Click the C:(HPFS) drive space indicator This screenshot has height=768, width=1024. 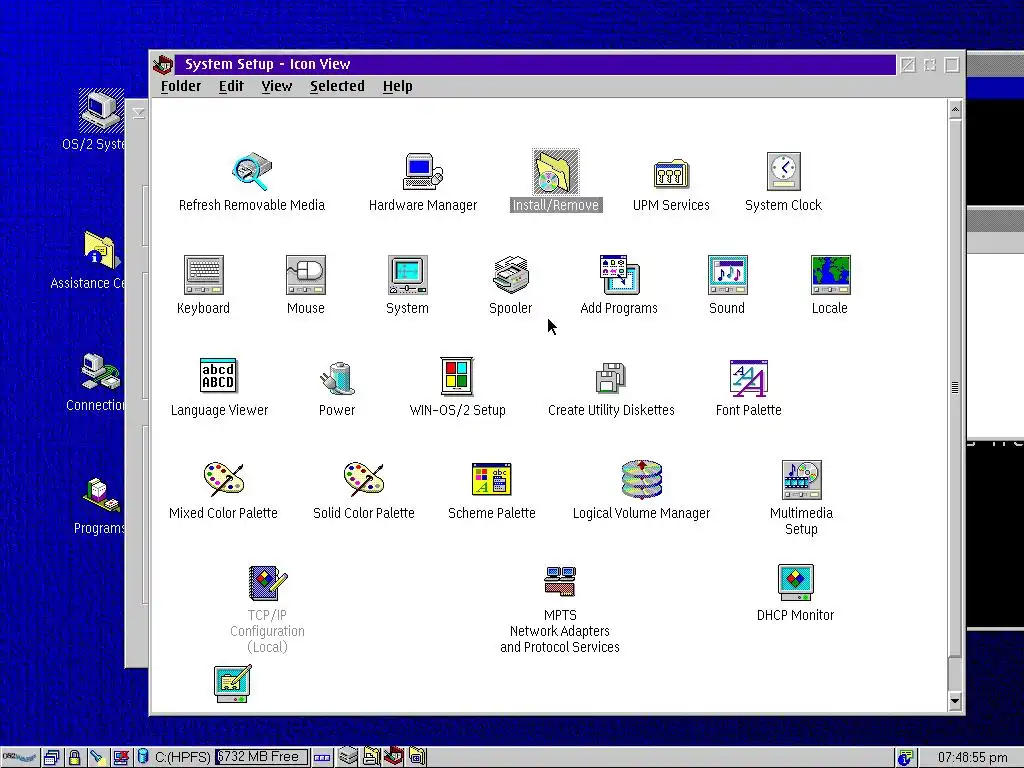pyautogui.click(x=175, y=758)
